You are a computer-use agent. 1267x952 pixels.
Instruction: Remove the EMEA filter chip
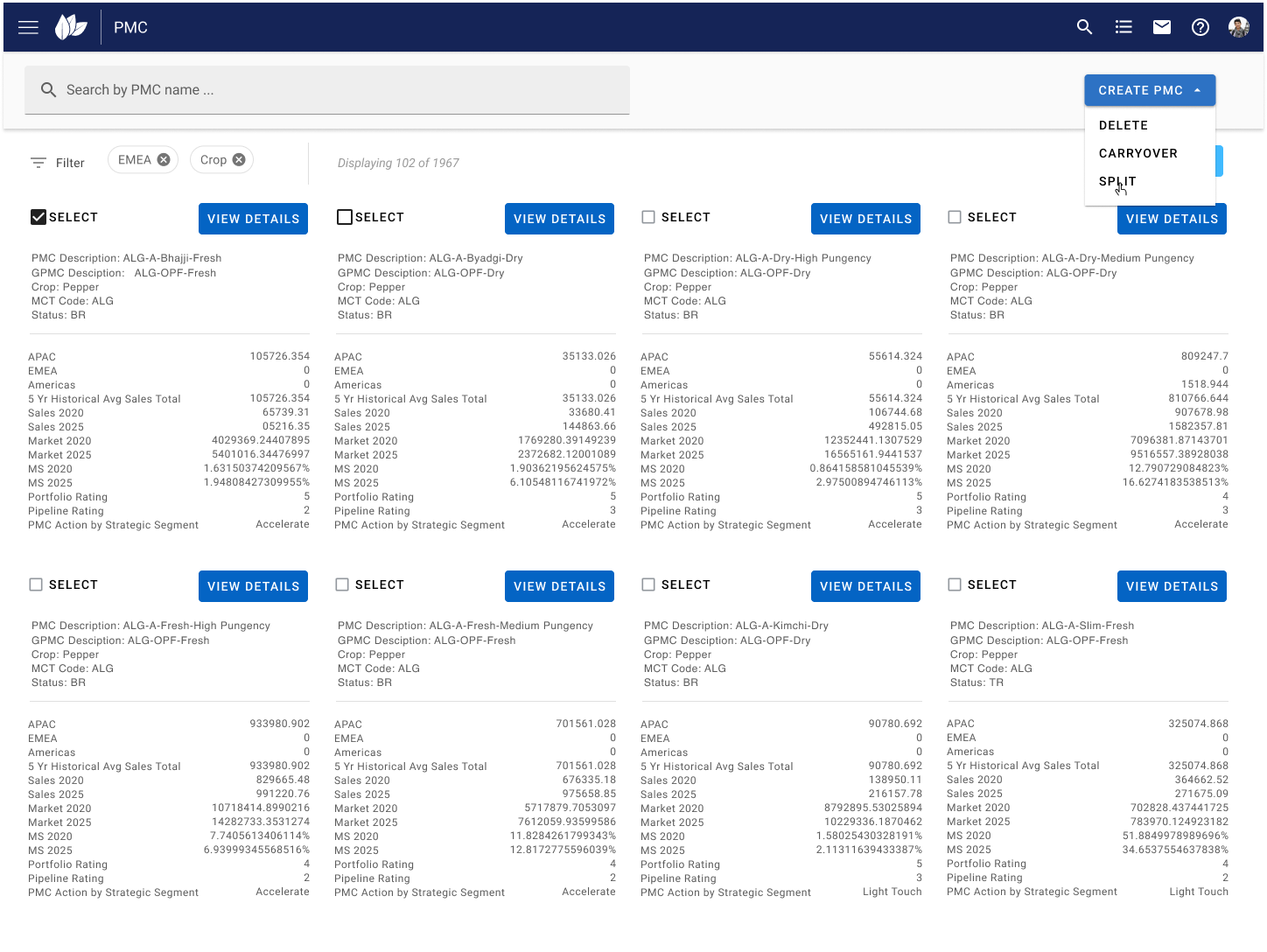coord(164,160)
